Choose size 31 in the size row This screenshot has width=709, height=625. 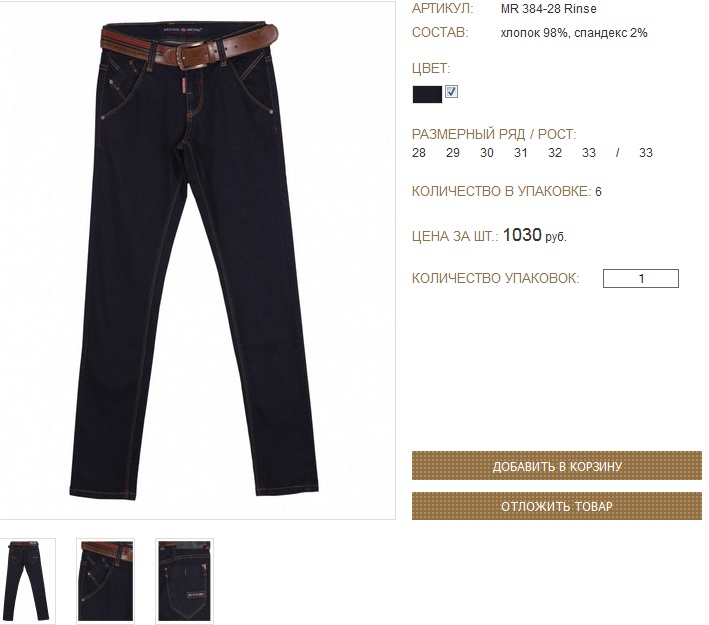click(521, 153)
